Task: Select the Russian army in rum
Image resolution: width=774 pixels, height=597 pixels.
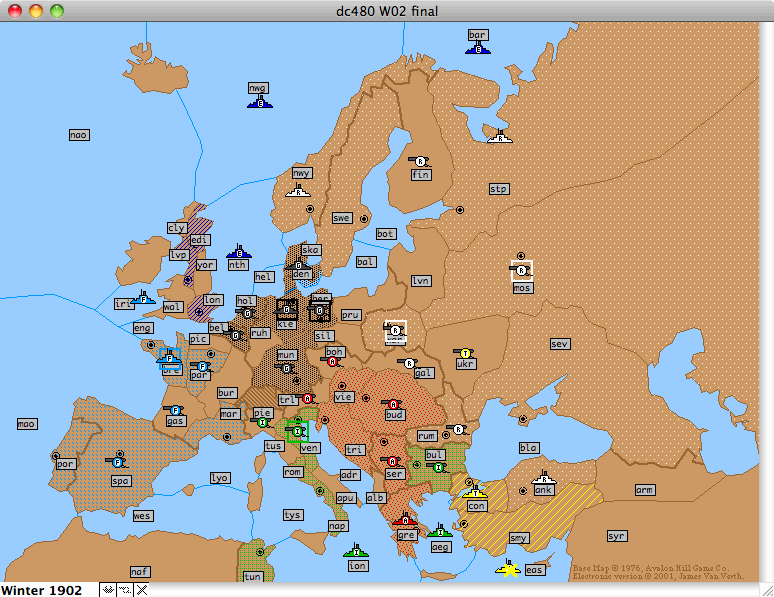Action: (x=458, y=429)
